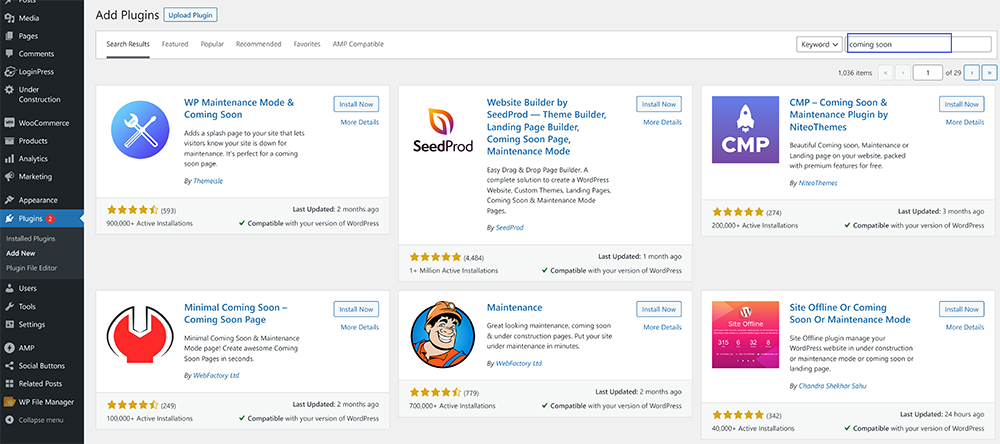Click the SeedProd plugin logo

pyautogui.click(x=443, y=130)
